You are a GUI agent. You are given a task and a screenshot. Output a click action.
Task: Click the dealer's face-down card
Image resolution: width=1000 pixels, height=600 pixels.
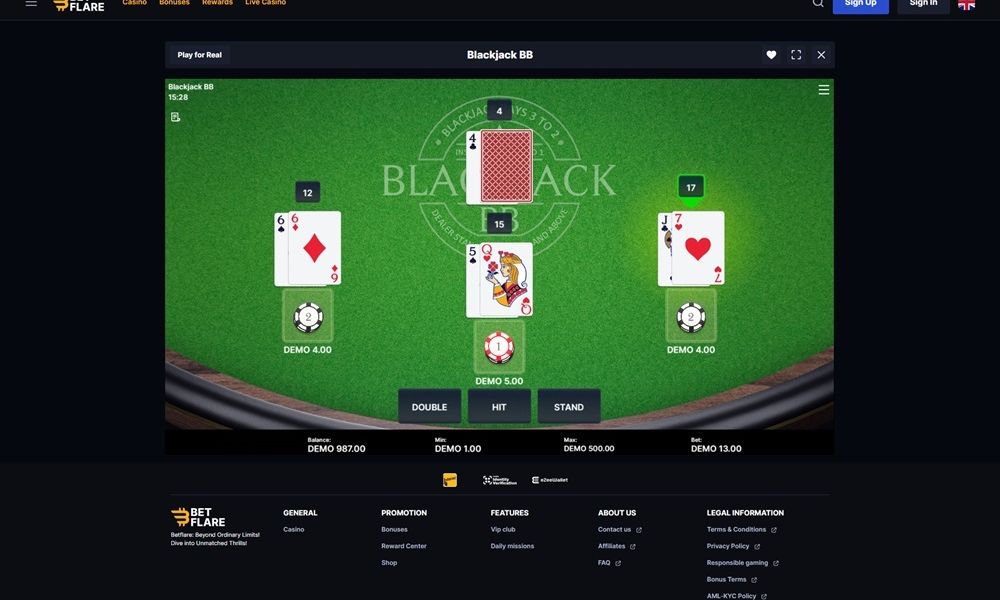[506, 166]
